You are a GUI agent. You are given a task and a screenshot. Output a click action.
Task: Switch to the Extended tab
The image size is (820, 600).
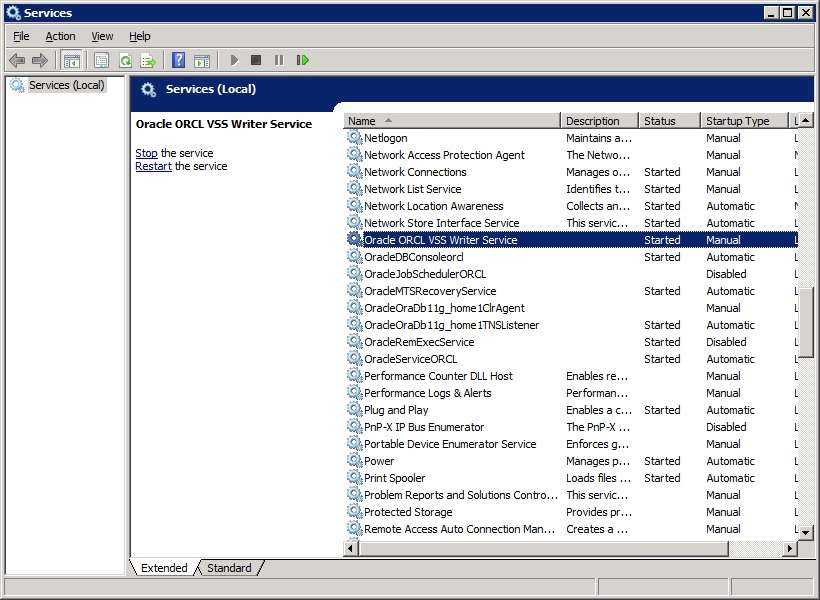tap(164, 568)
